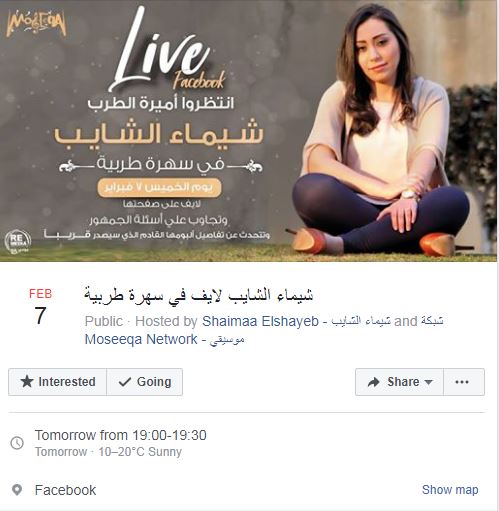Expand the Share dropdown arrow
The width and height of the screenshot is (499, 511).
(429, 382)
